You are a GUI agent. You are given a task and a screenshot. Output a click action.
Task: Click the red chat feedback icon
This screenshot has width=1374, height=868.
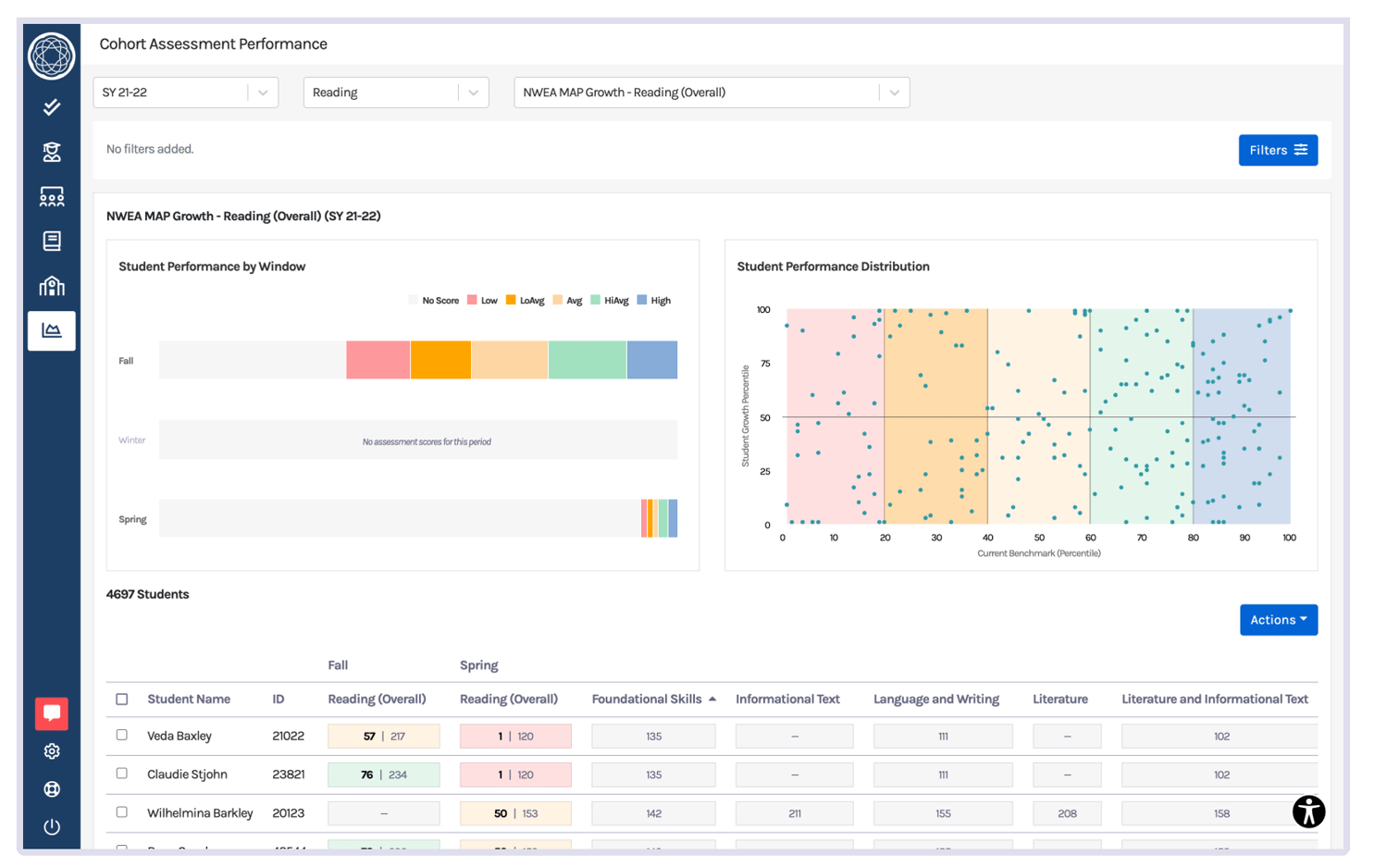52,713
